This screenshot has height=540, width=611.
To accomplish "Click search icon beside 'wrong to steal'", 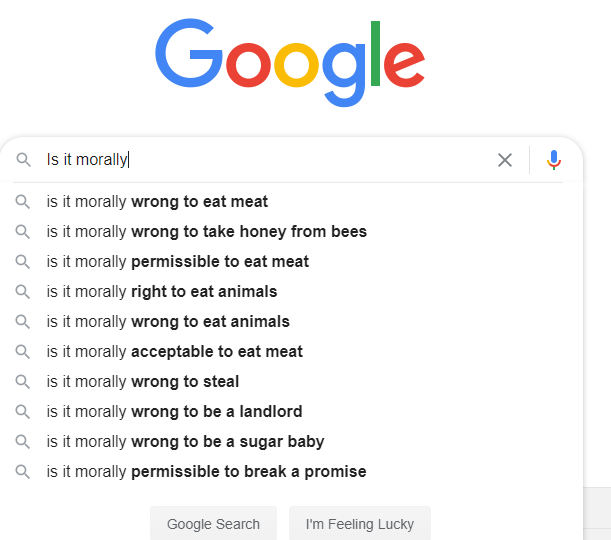I will pyautogui.click(x=23, y=382).
